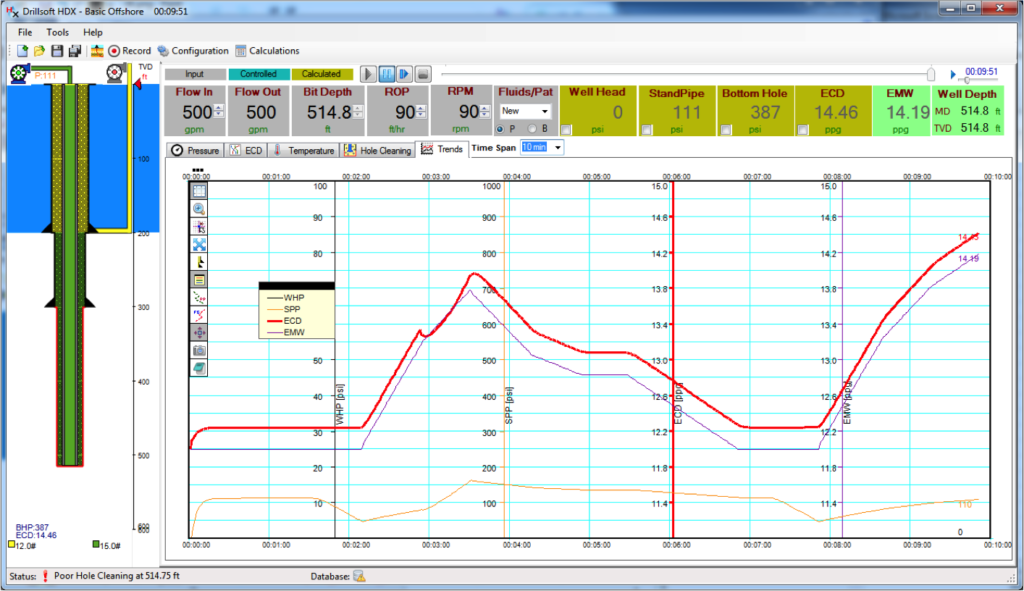Tick the checkbox below the StandPipe value
This screenshot has width=1024, height=591.
(646, 130)
